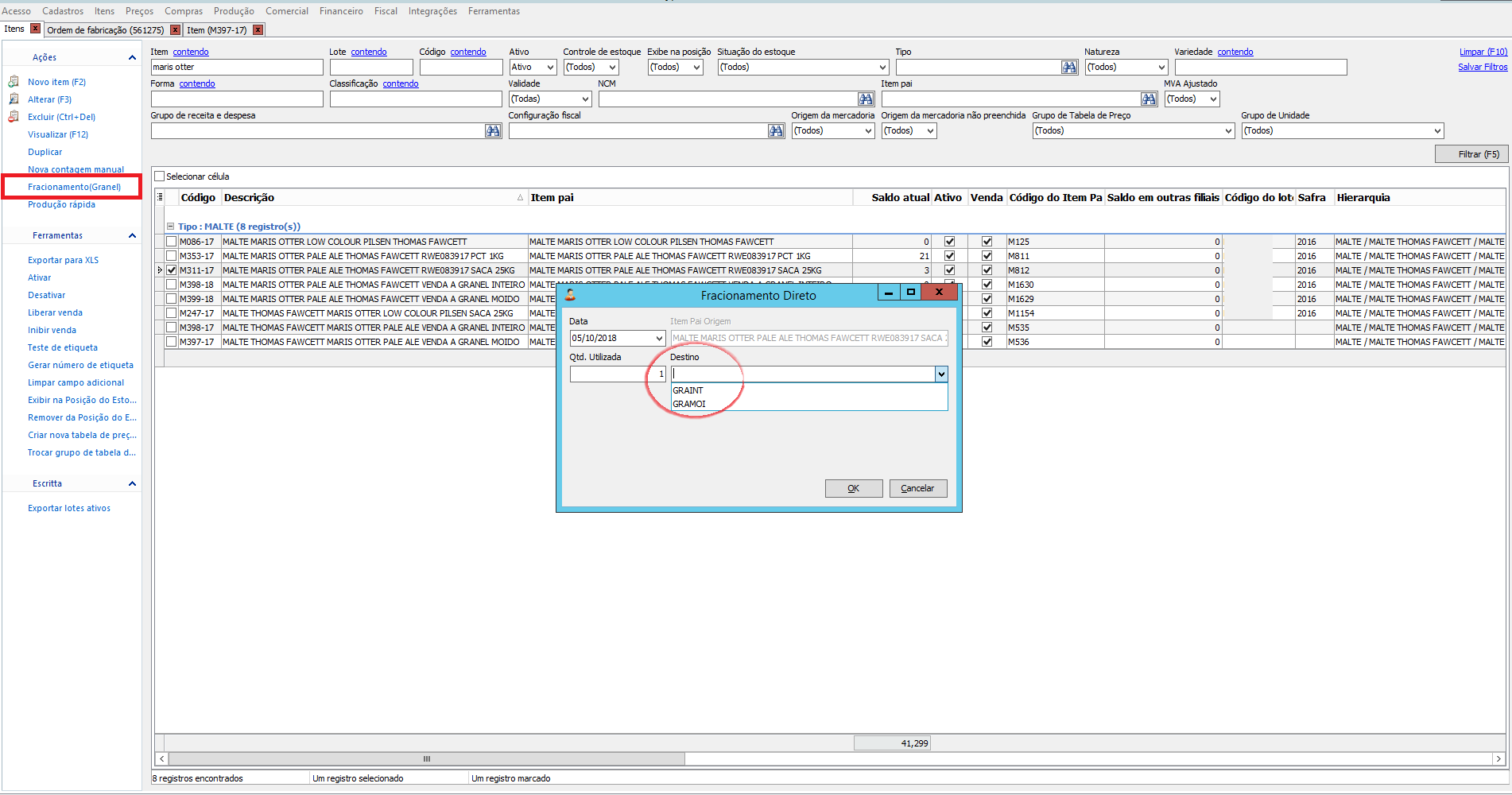Check the row M353-17 selection box

click(171, 256)
